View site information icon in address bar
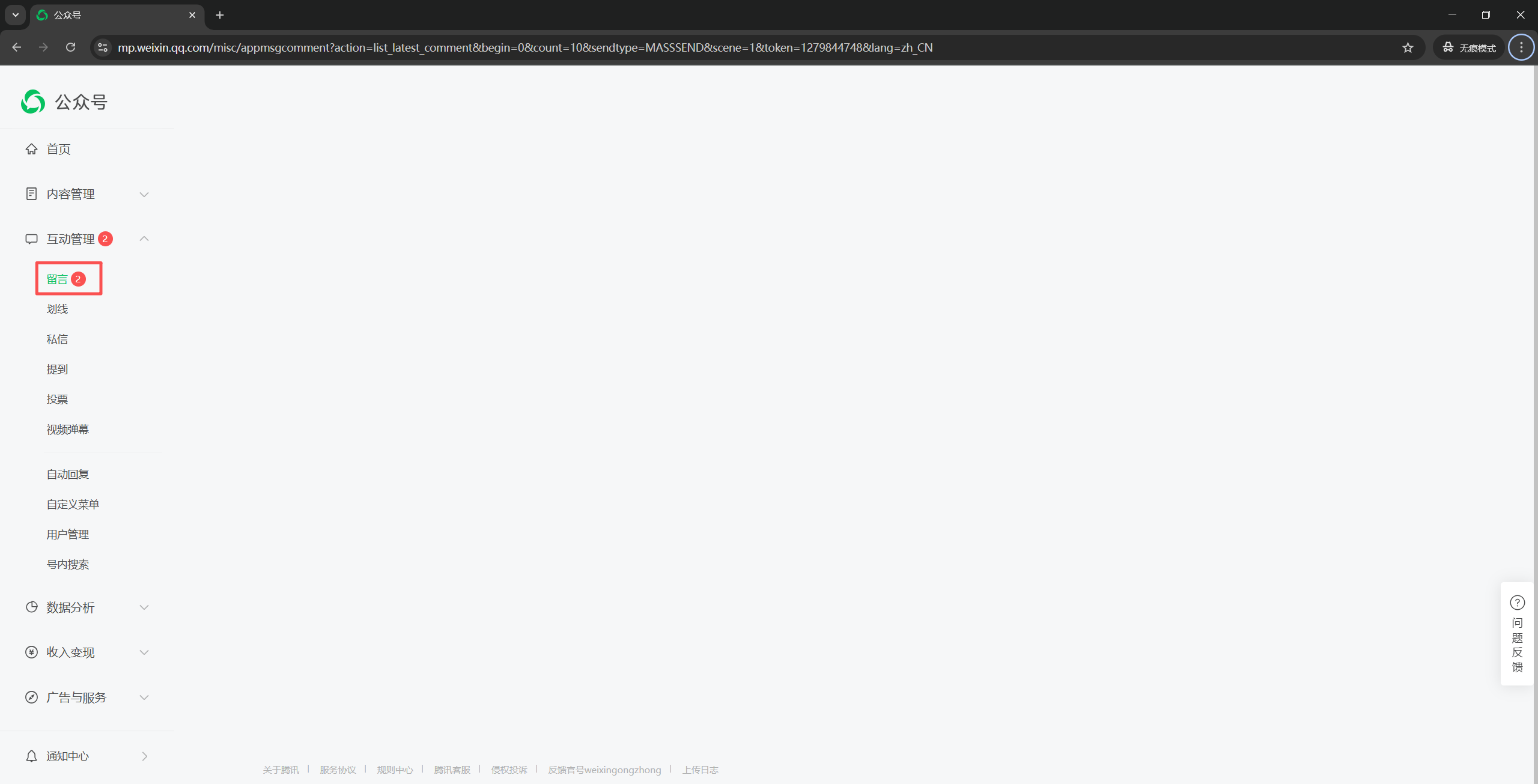The image size is (1538, 784). click(x=103, y=47)
